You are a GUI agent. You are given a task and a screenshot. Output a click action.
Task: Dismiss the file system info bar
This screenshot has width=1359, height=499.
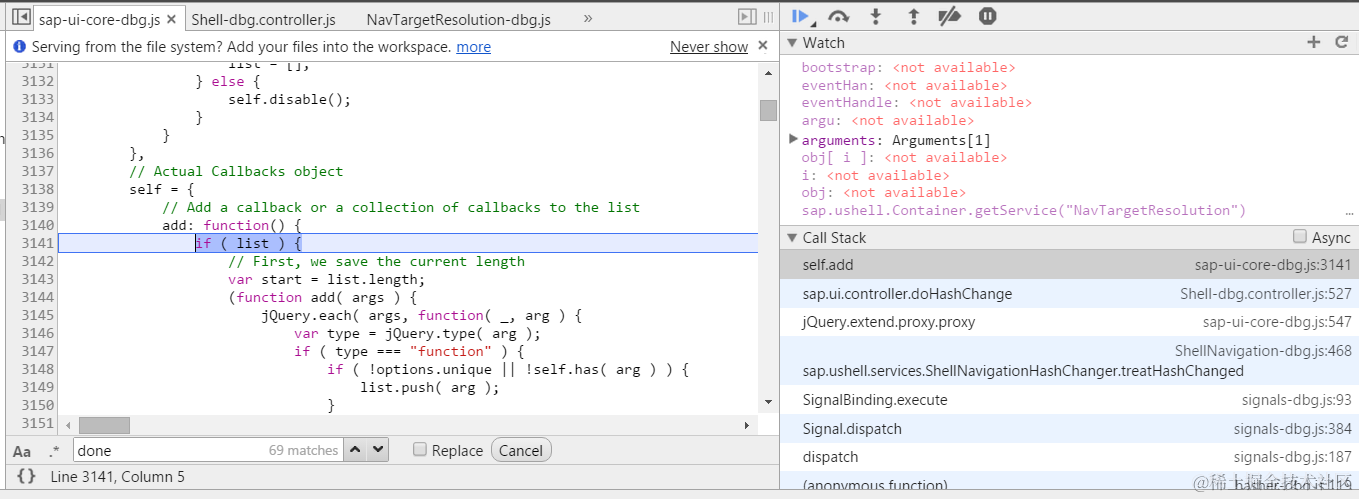[763, 46]
